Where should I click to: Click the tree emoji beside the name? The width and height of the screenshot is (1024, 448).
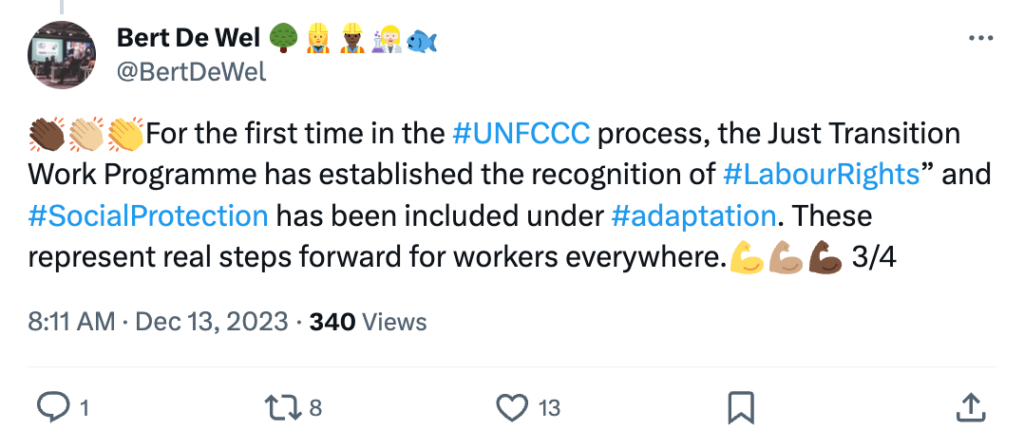tap(283, 39)
